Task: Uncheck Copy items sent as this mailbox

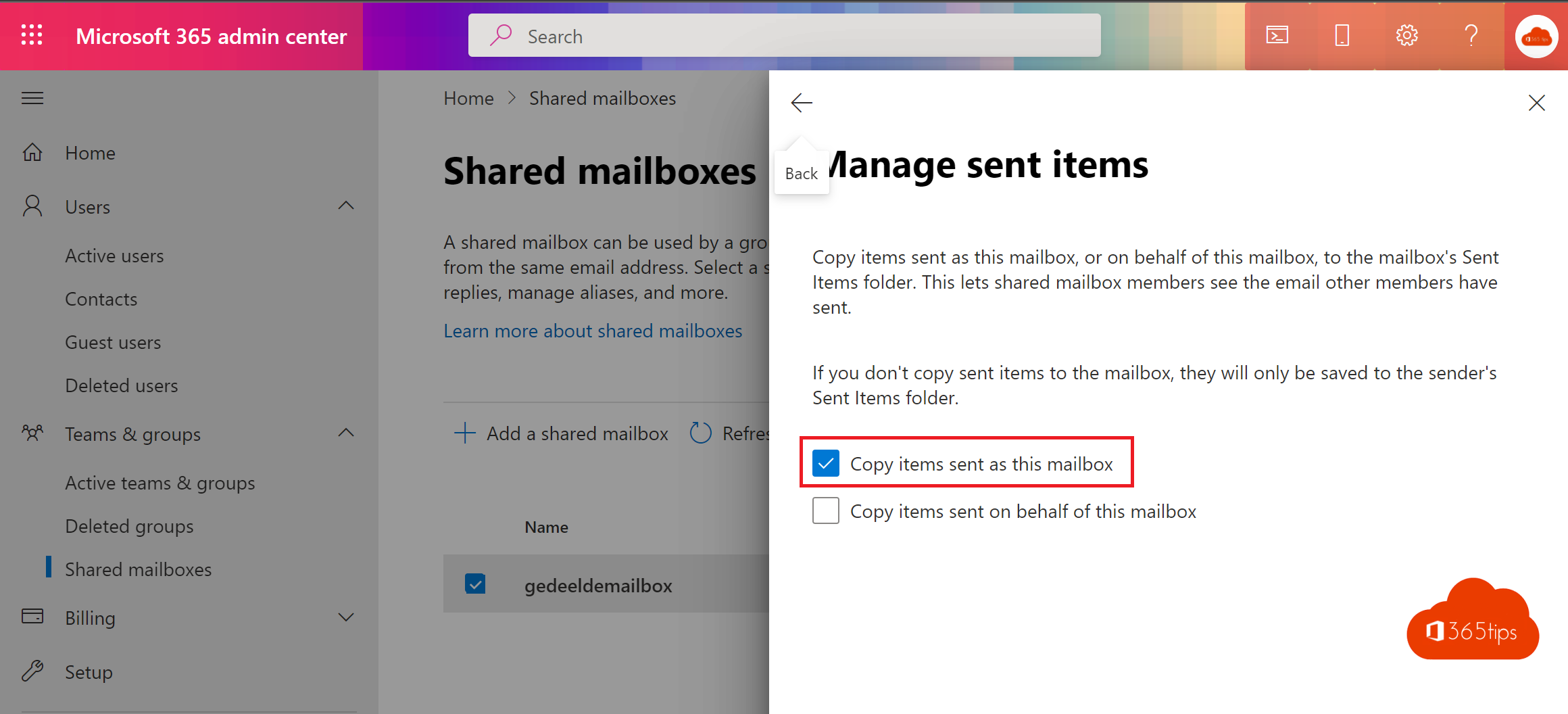Action: click(825, 463)
